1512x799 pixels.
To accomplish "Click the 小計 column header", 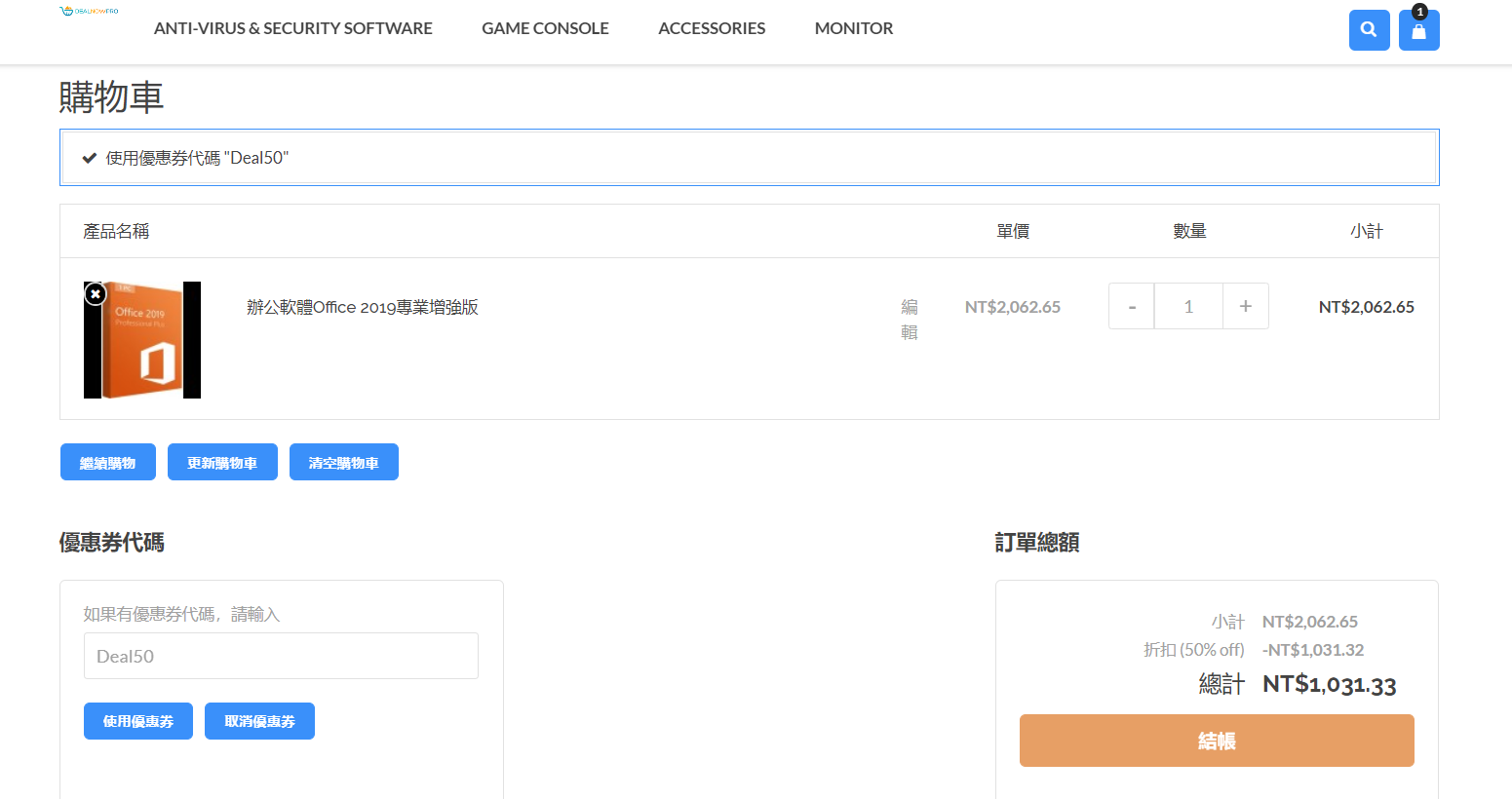I will click(1367, 231).
